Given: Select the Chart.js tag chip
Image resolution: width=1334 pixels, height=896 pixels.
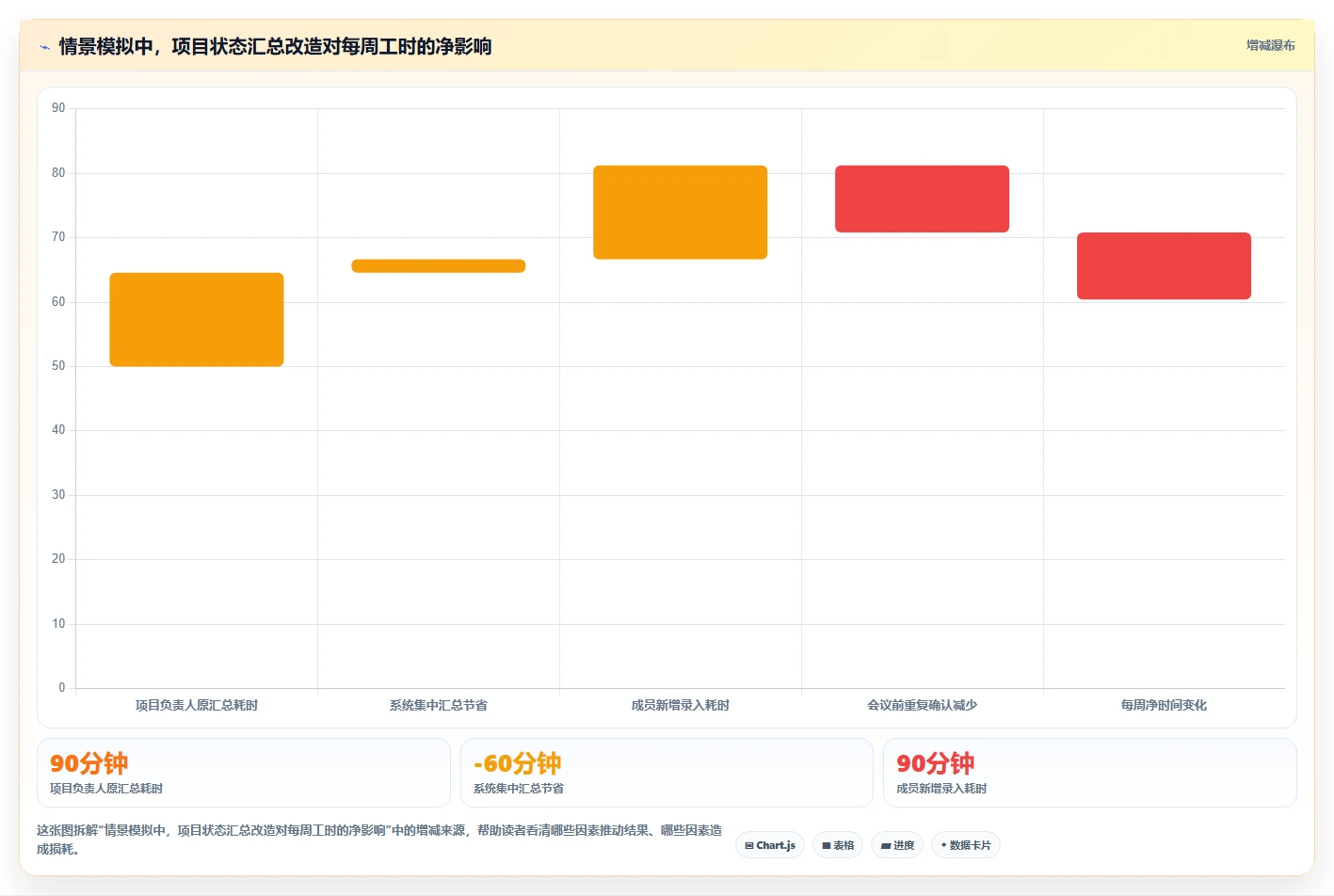Looking at the screenshot, I should (x=770, y=845).
